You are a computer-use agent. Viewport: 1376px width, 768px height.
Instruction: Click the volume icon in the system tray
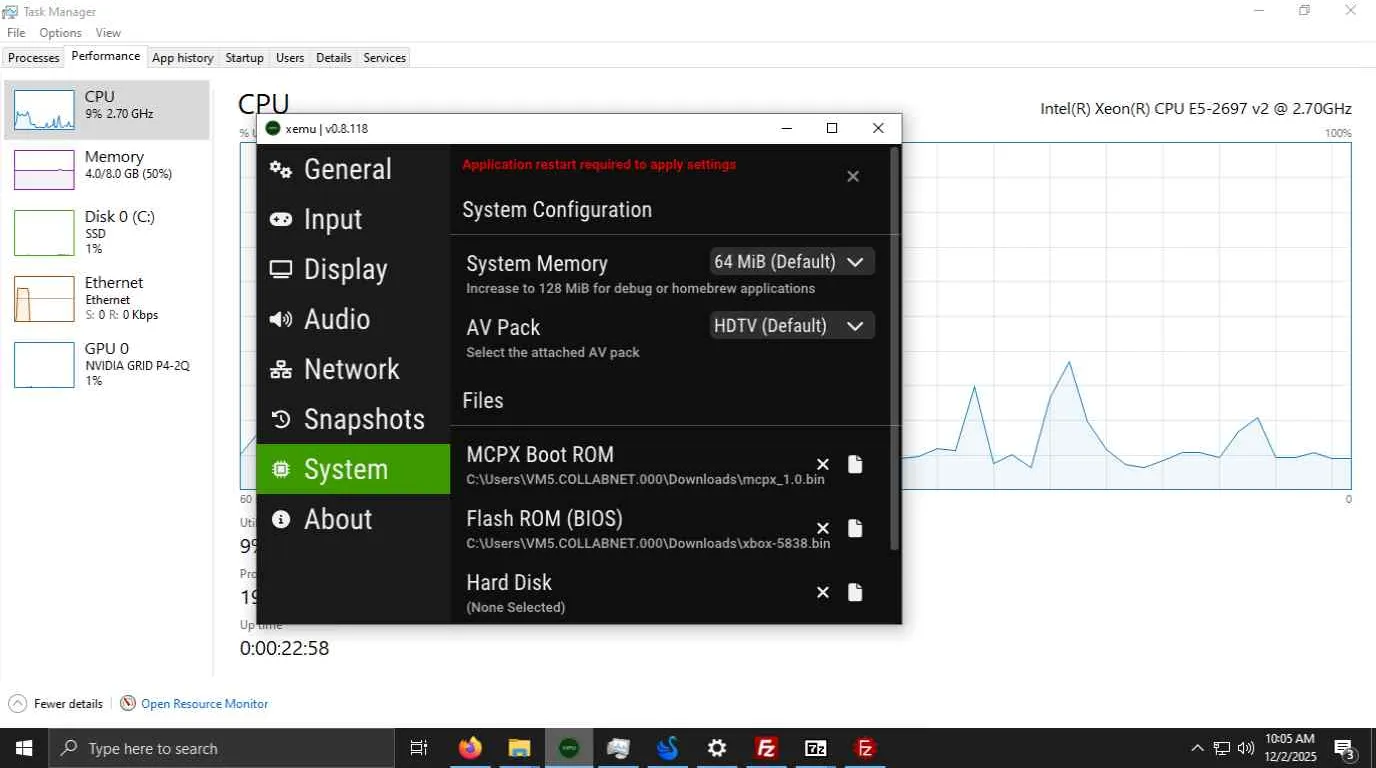coord(1246,748)
